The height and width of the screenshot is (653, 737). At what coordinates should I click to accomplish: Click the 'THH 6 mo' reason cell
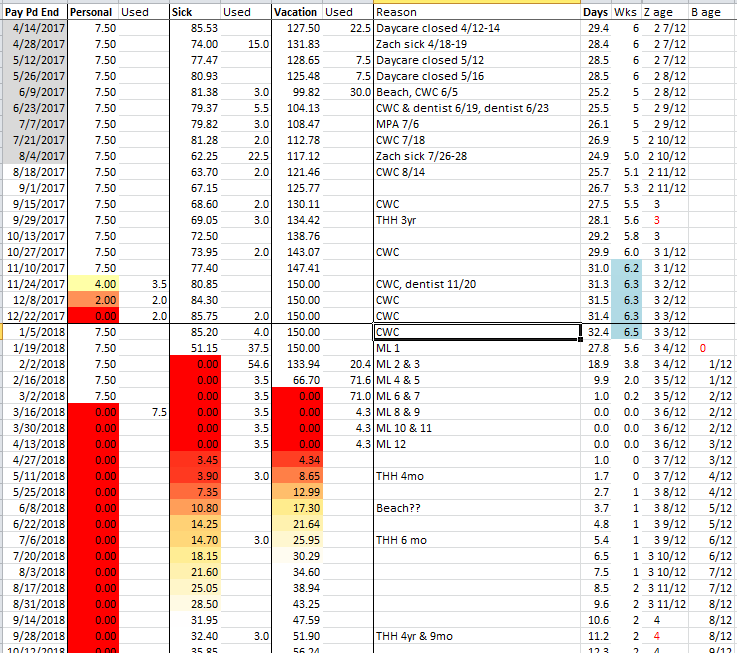pyautogui.click(x=477, y=540)
